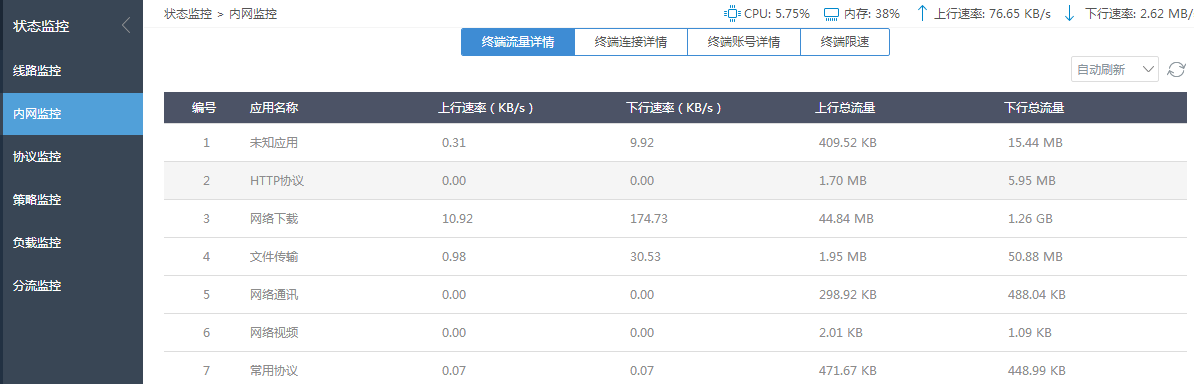Click the memory usage icon
Image resolution: width=1194 pixels, height=384 pixels.
pos(832,14)
